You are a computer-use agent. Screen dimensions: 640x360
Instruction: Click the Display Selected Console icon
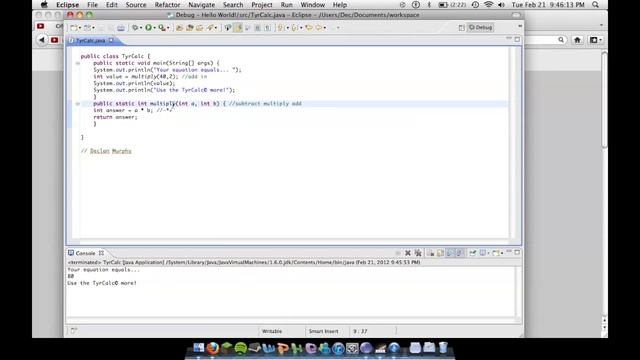click(x=482, y=253)
